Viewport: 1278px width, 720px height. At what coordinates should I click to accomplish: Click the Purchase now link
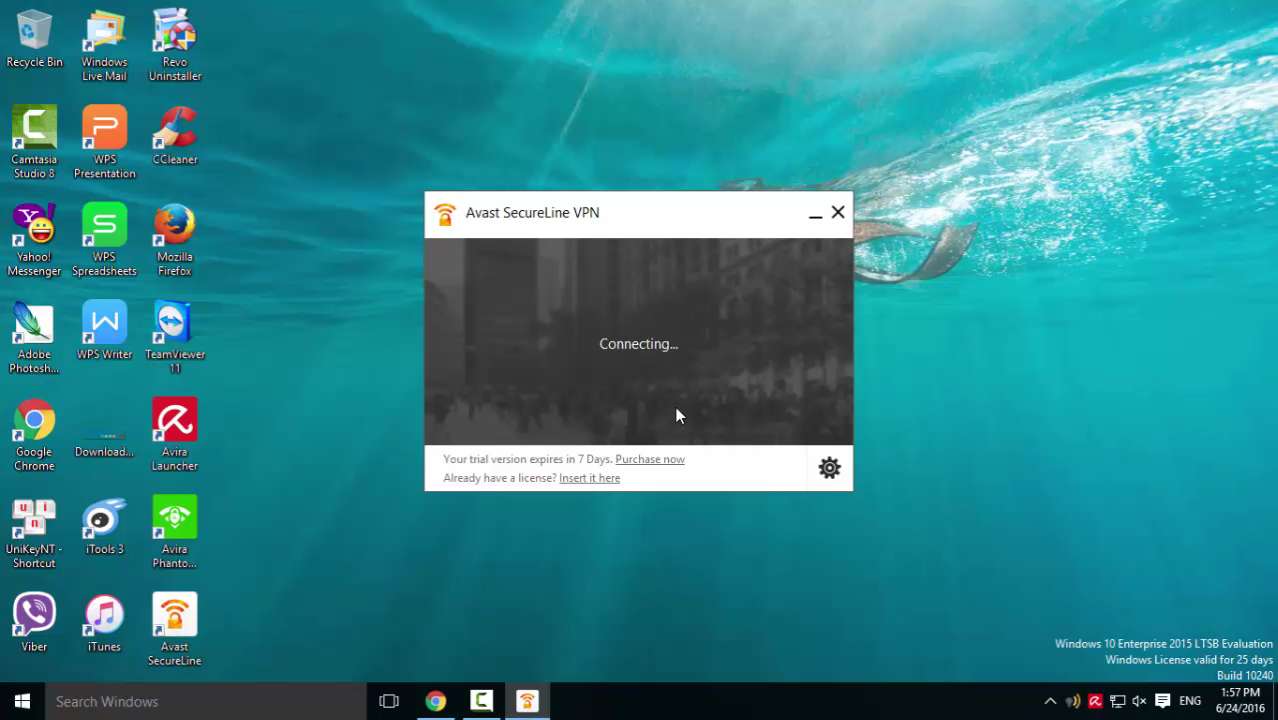[x=650, y=459]
